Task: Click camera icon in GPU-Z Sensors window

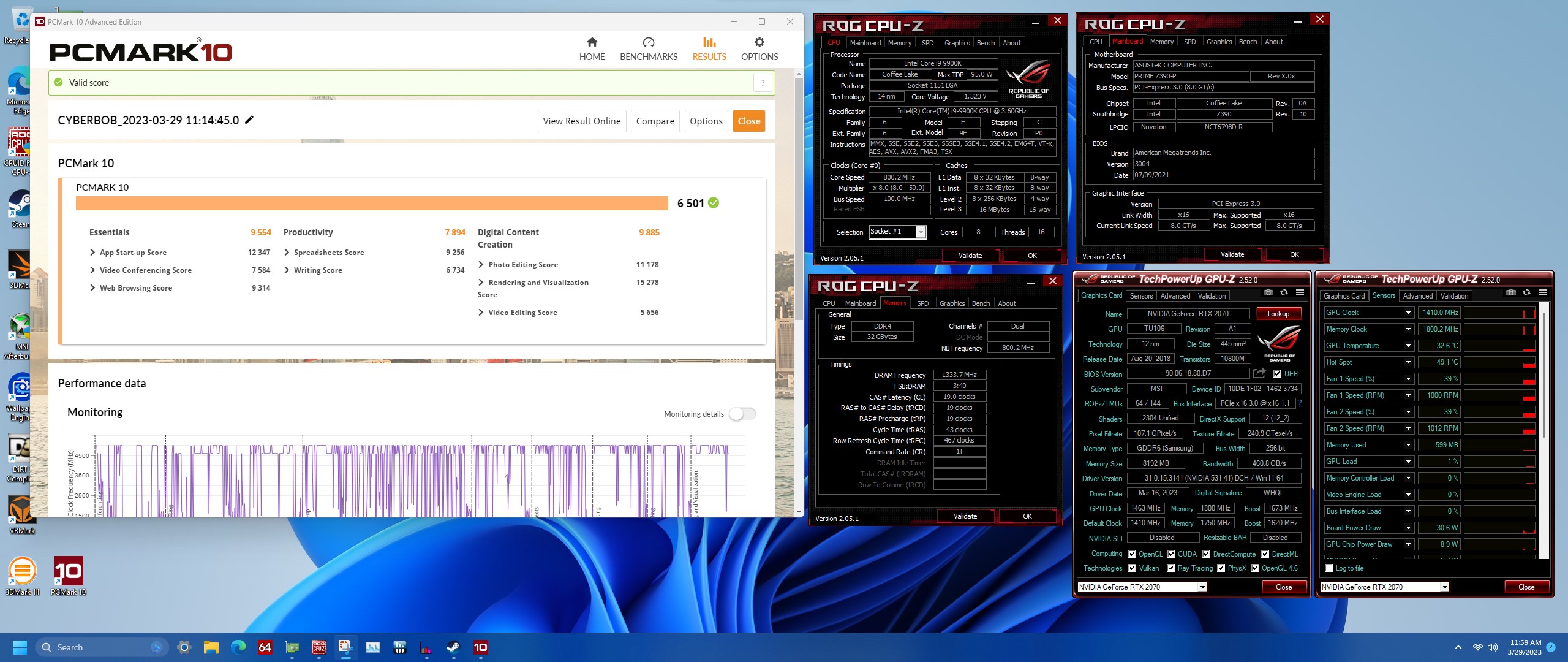Action: [1510, 293]
